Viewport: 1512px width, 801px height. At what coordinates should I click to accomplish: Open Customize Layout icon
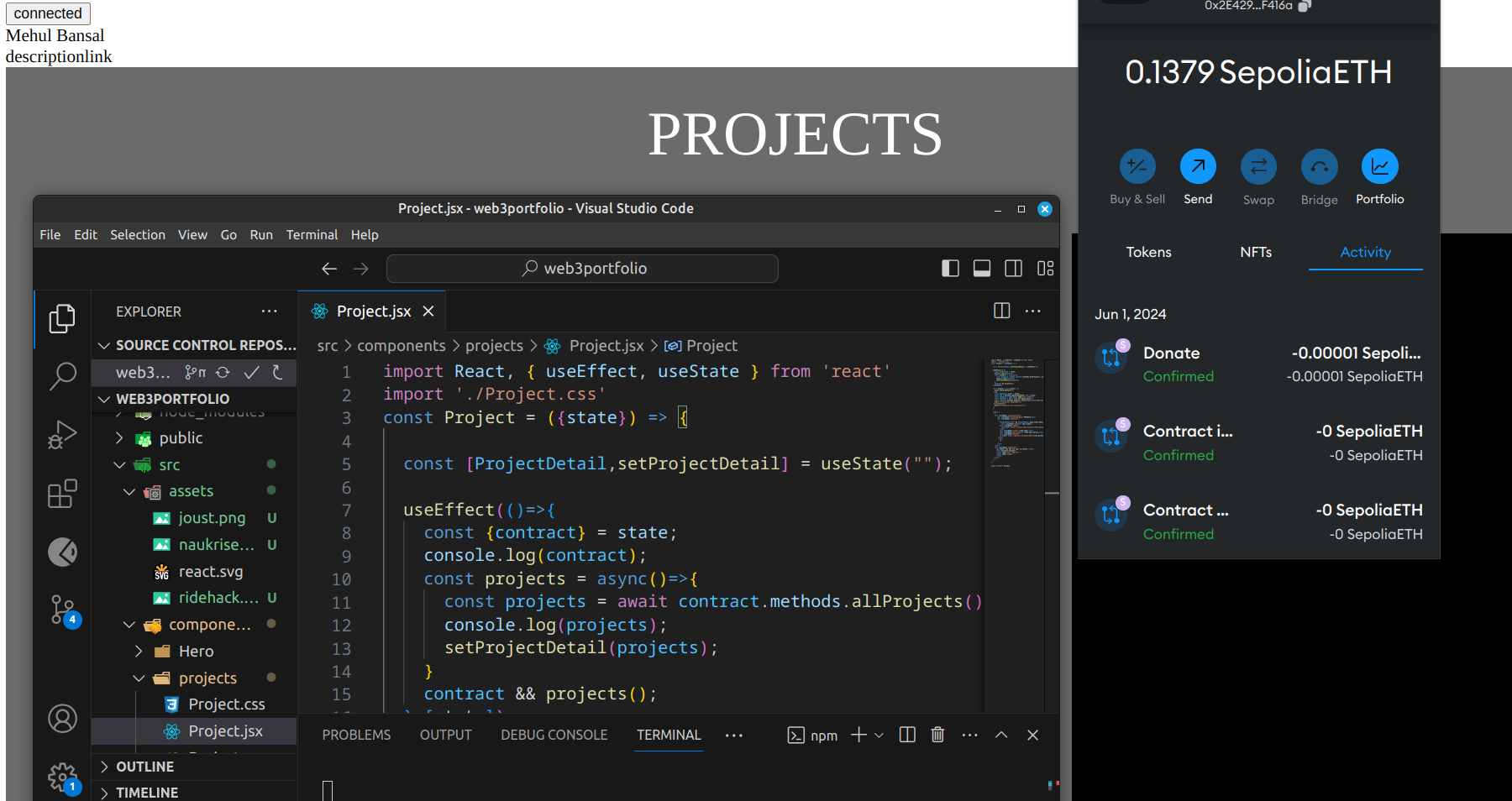(1045, 269)
